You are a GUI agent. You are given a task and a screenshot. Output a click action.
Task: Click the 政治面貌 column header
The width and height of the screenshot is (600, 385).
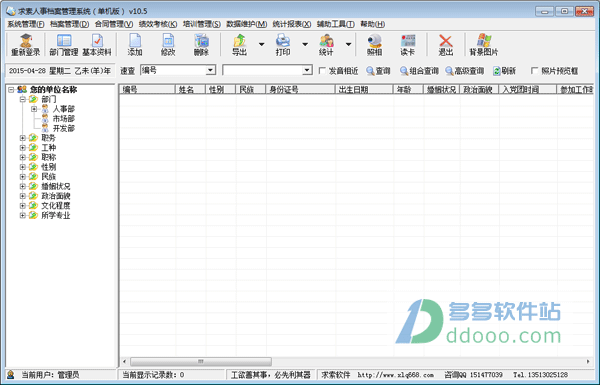tap(480, 90)
